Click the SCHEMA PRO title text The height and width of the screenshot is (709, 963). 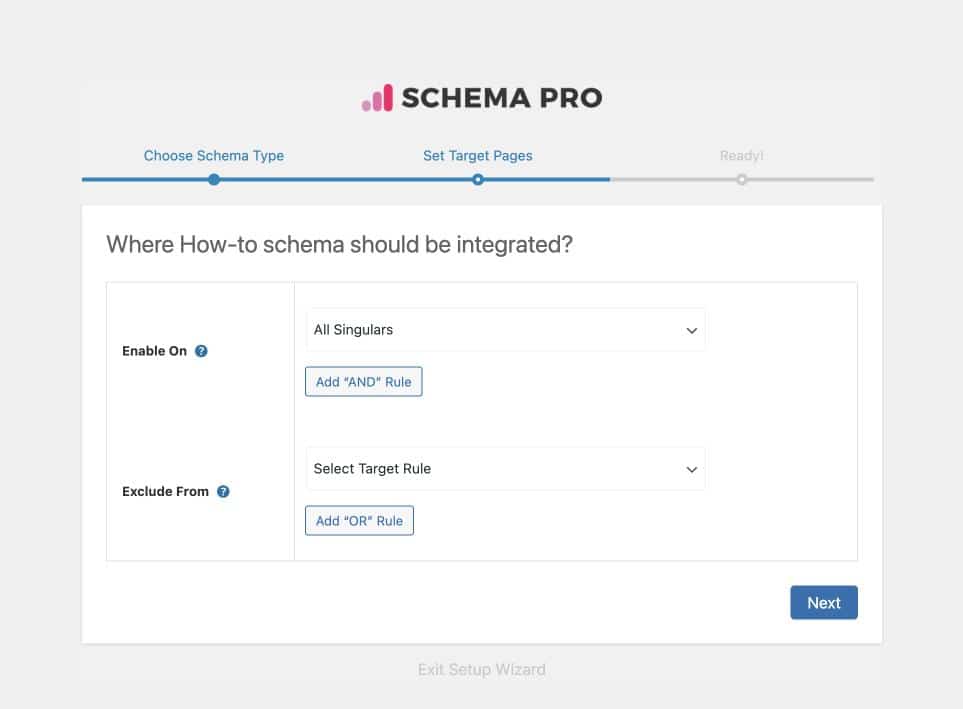pos(502,98)
